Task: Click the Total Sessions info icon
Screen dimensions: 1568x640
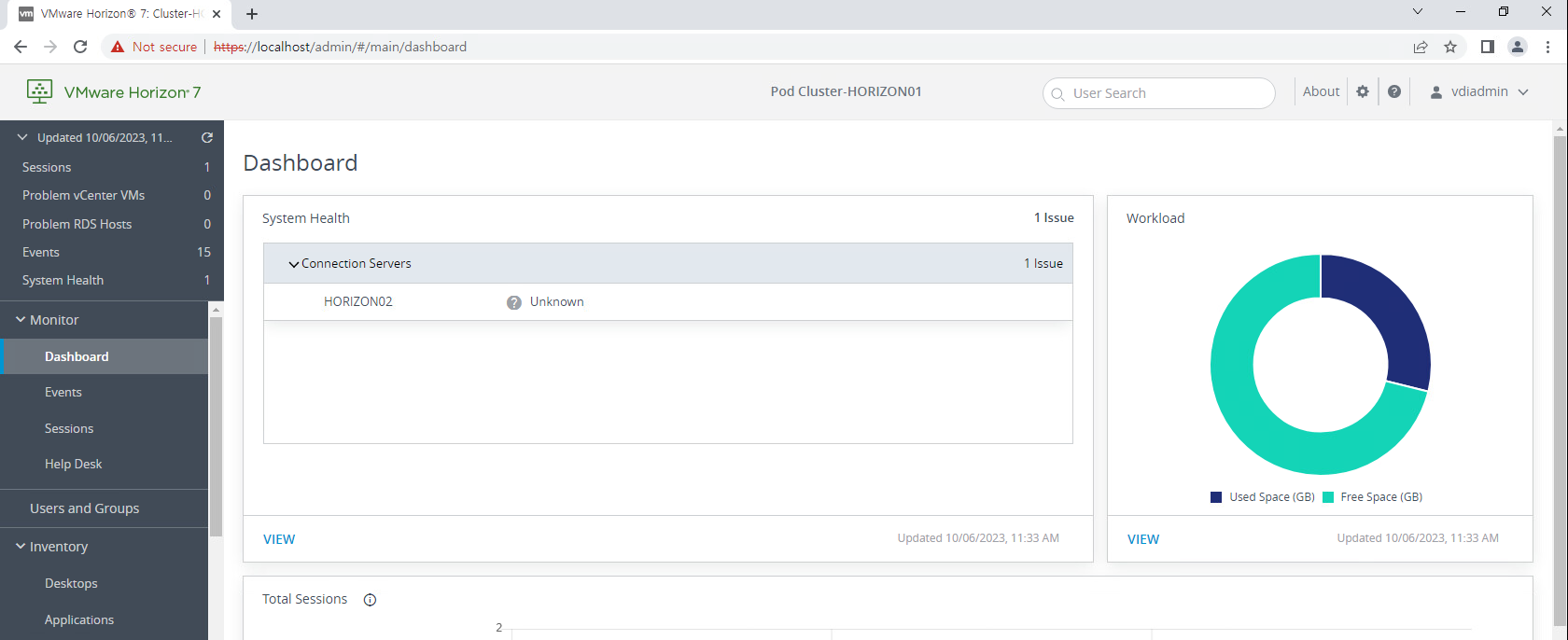Action: 370,600
